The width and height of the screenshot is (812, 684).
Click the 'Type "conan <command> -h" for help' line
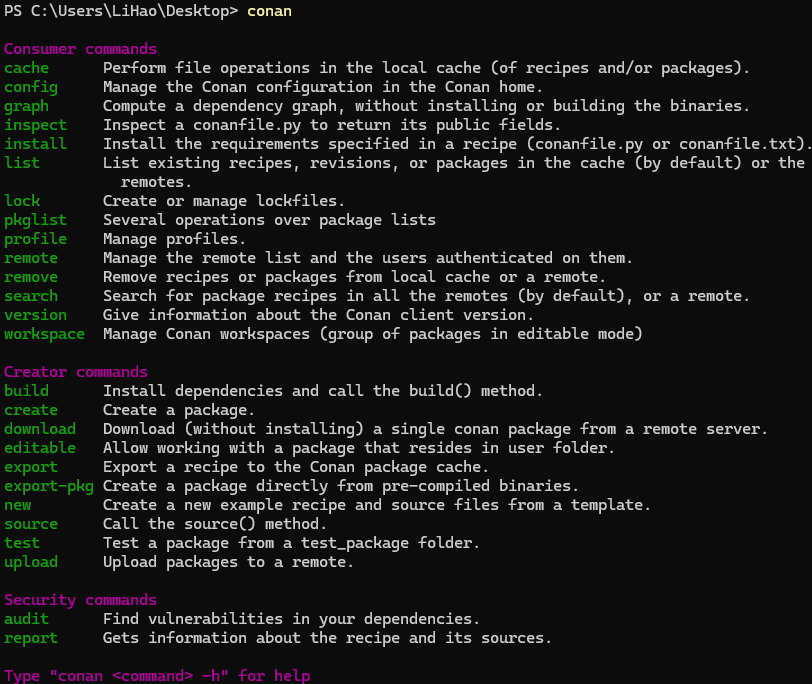tap(157, 676)
